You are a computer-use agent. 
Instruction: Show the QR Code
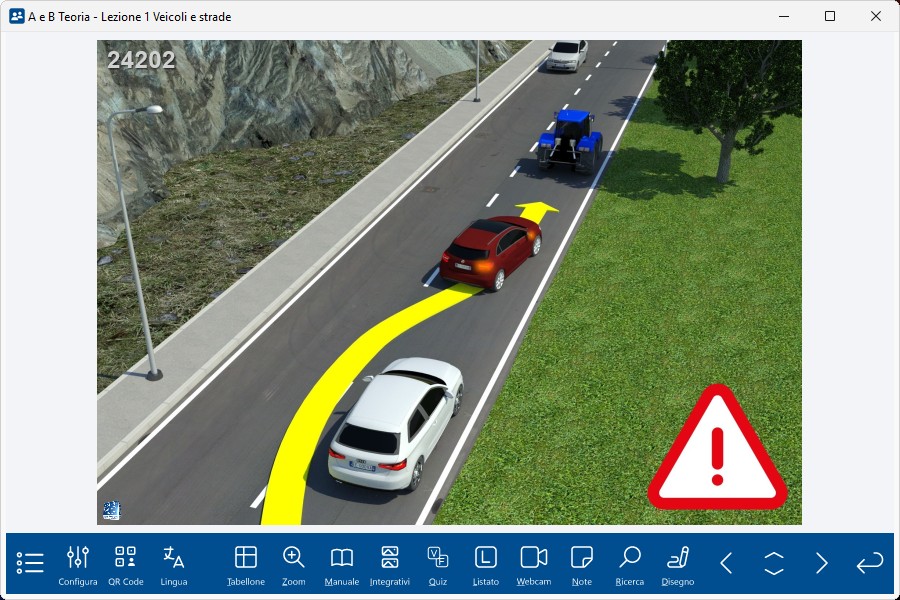coord(126,565)
